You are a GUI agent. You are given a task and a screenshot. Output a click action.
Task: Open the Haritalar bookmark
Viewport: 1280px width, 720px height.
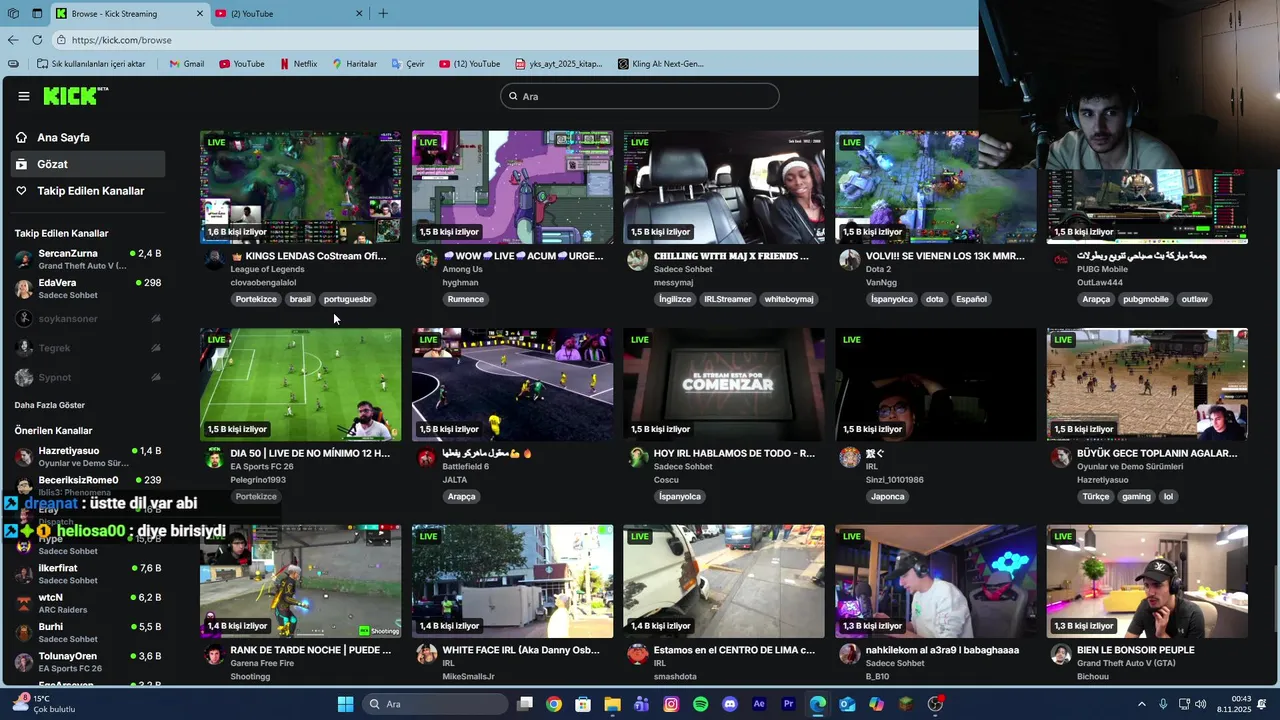coord(354,64)
